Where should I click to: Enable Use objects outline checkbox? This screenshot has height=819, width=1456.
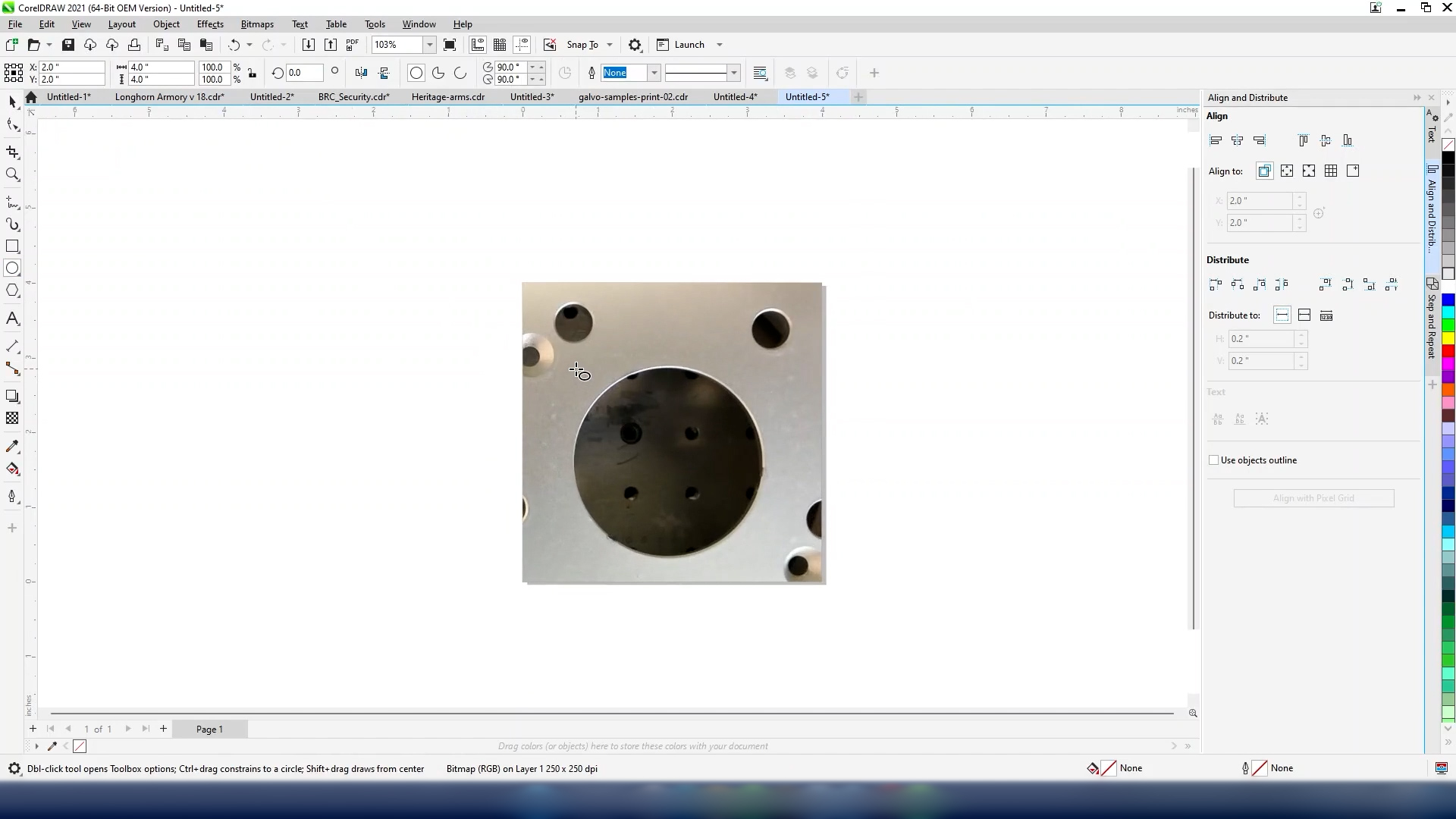[x=1213, y=460]
